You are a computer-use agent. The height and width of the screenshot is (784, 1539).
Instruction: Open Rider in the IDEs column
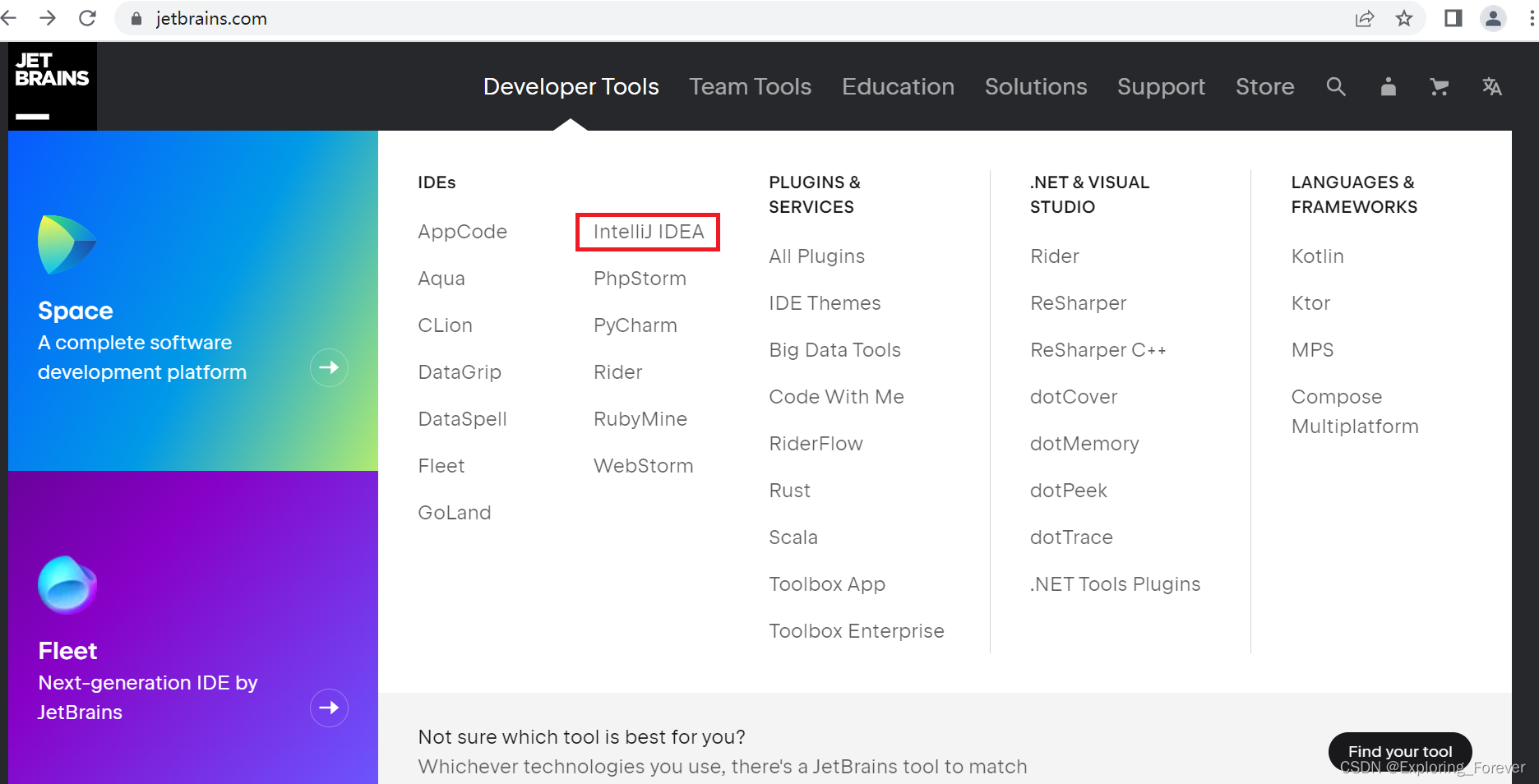(618, 372)
